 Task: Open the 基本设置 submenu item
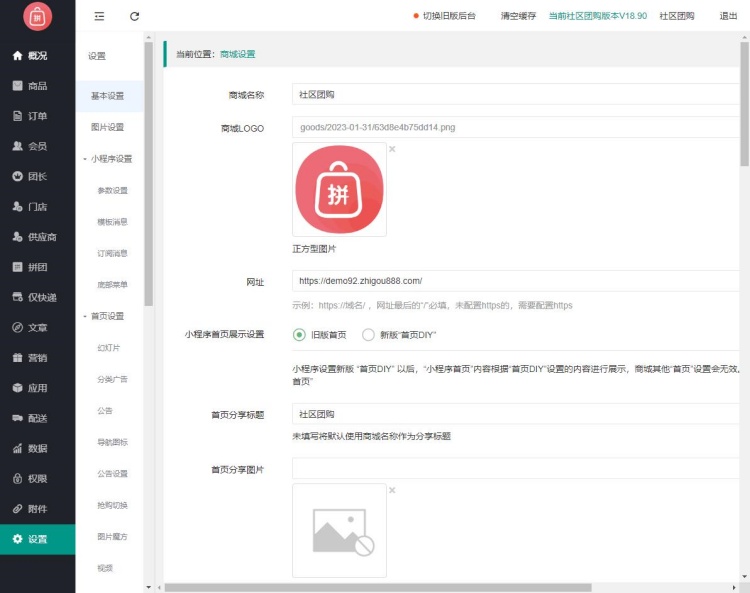click(108, 96)
